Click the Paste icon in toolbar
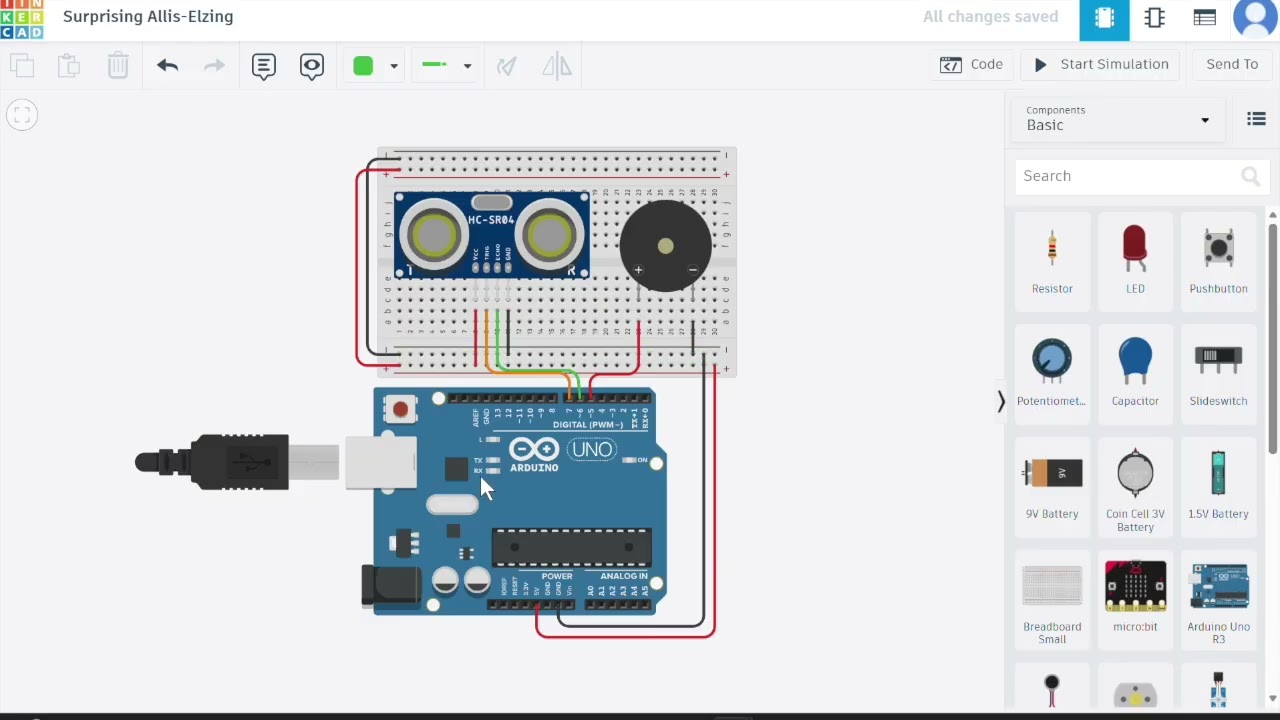 point(69,66)
